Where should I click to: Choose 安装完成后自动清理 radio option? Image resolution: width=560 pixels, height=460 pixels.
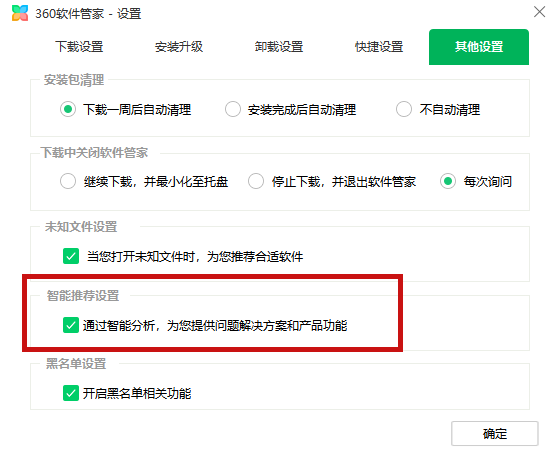[x=233, y=109]
